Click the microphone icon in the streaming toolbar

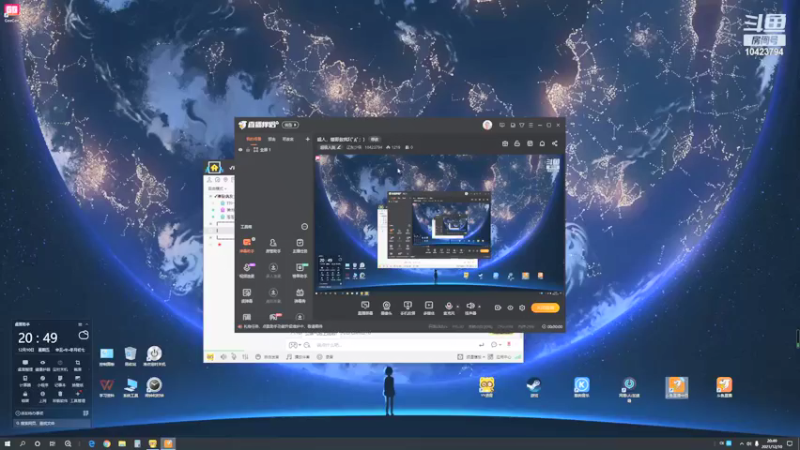click(x=448, y=306)
